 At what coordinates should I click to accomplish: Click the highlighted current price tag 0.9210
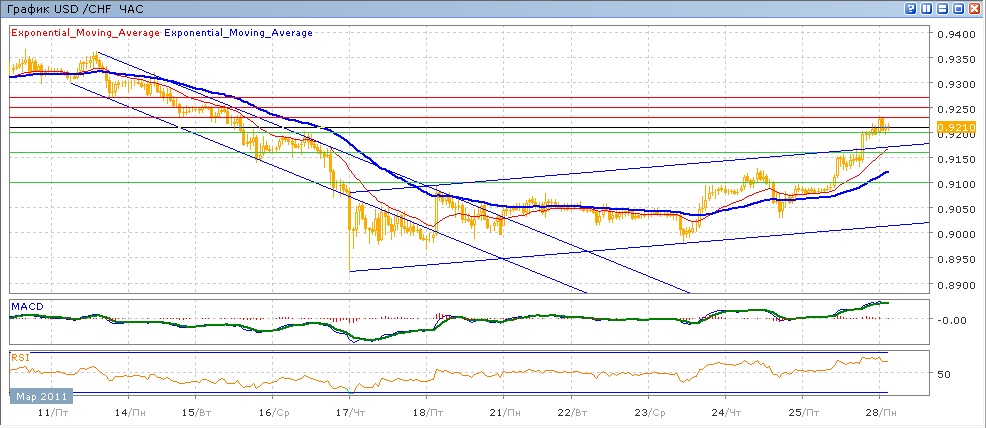coord(949,127)
